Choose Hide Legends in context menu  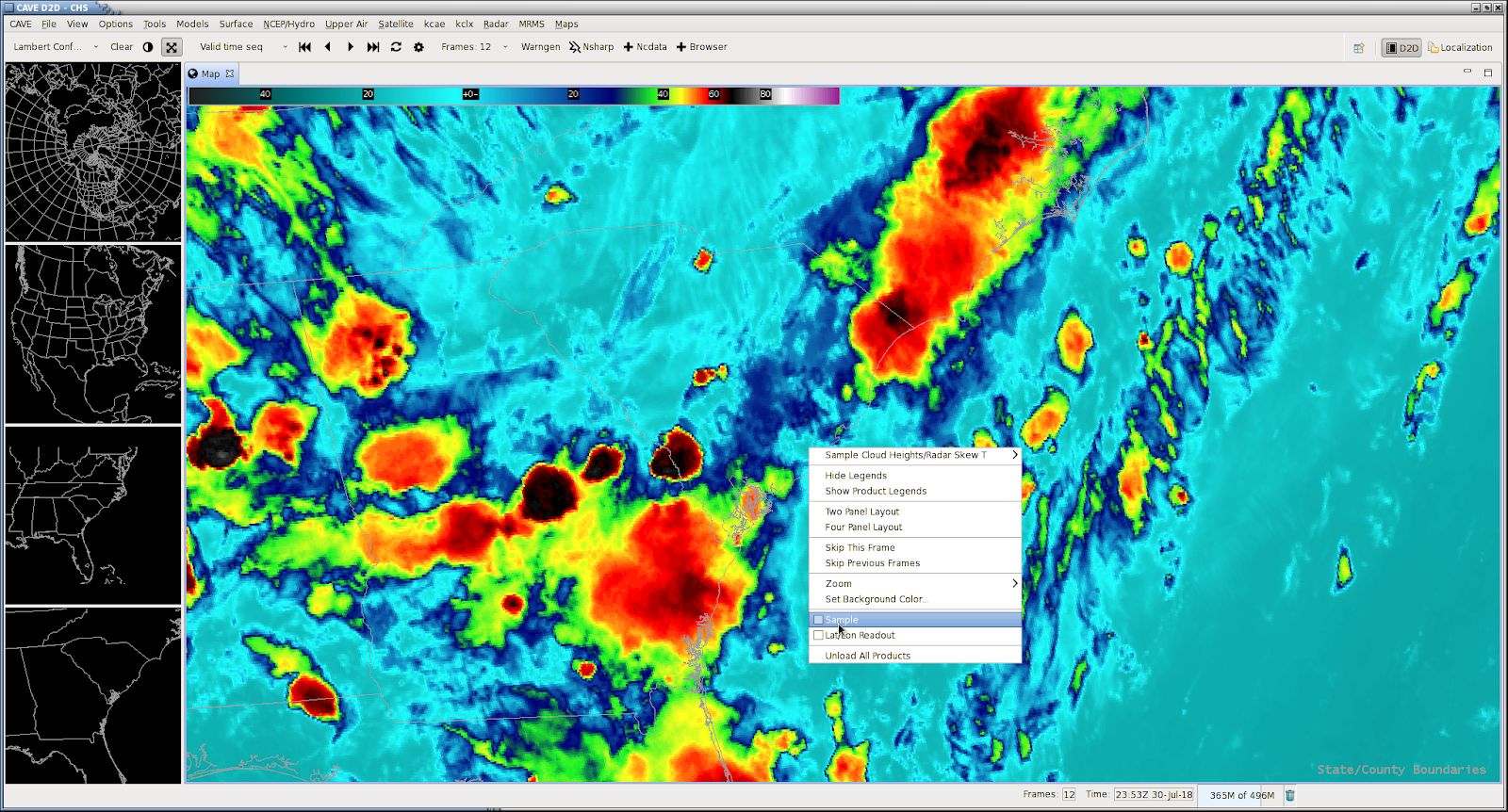[915, 476]
